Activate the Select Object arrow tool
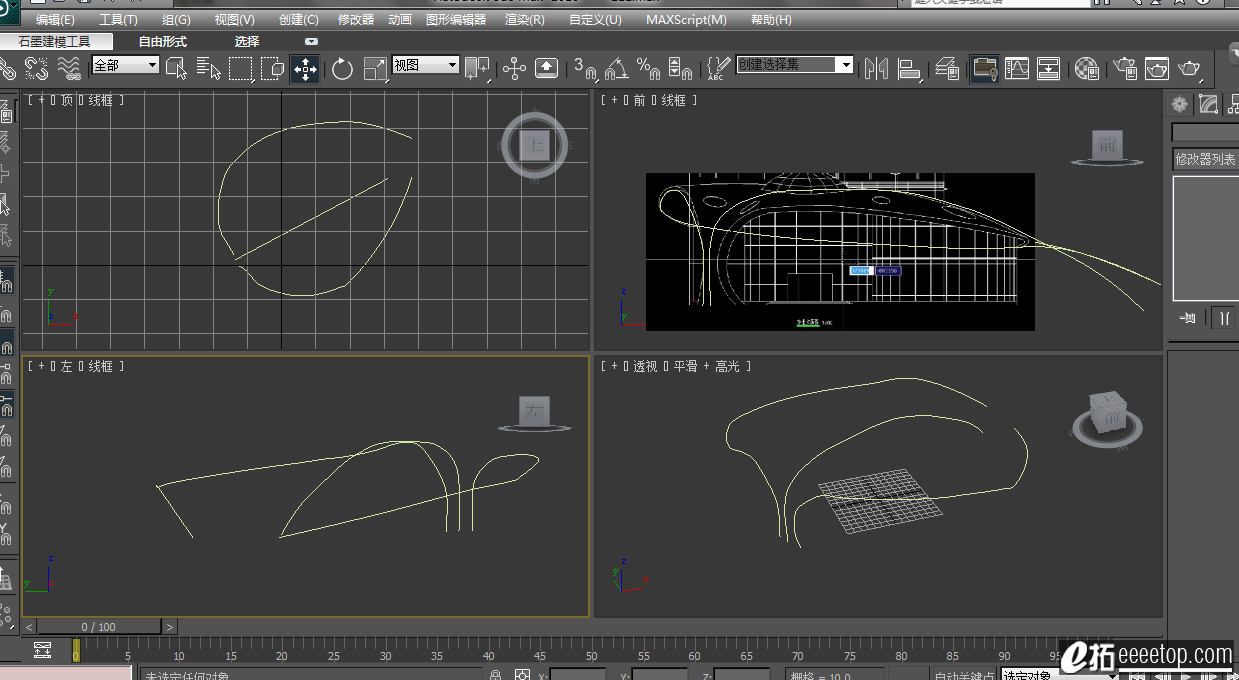The image size is (1239, 680). tap(176, 68)
